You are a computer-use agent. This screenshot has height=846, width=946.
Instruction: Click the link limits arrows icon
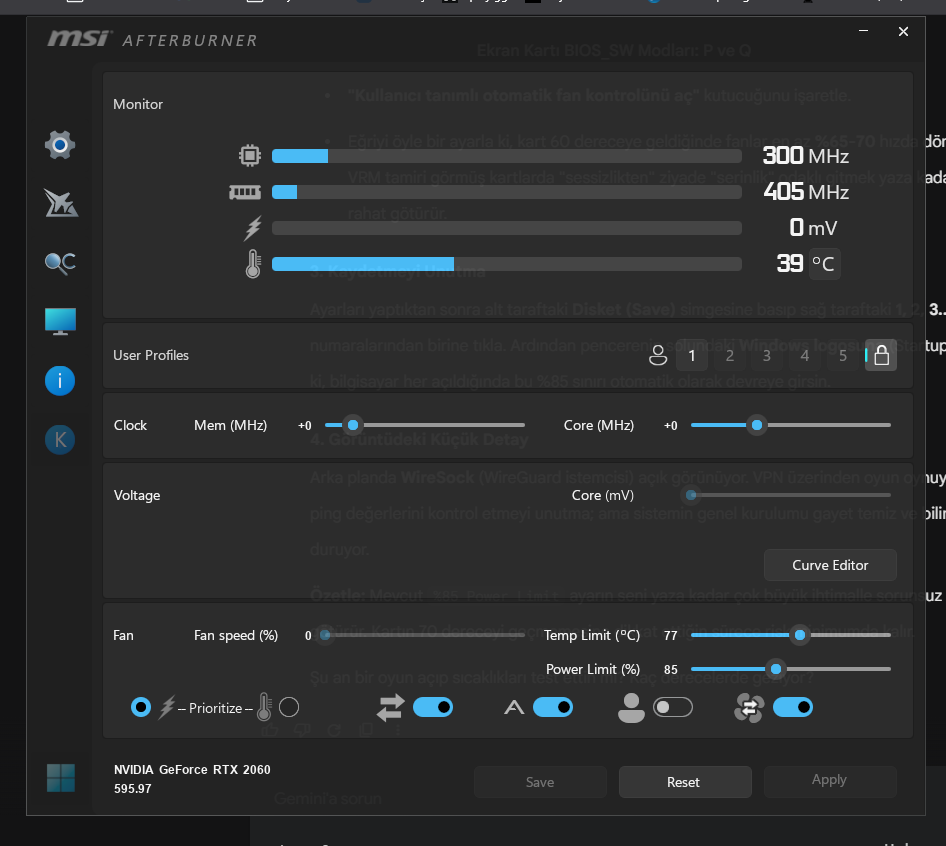(390, 707)
